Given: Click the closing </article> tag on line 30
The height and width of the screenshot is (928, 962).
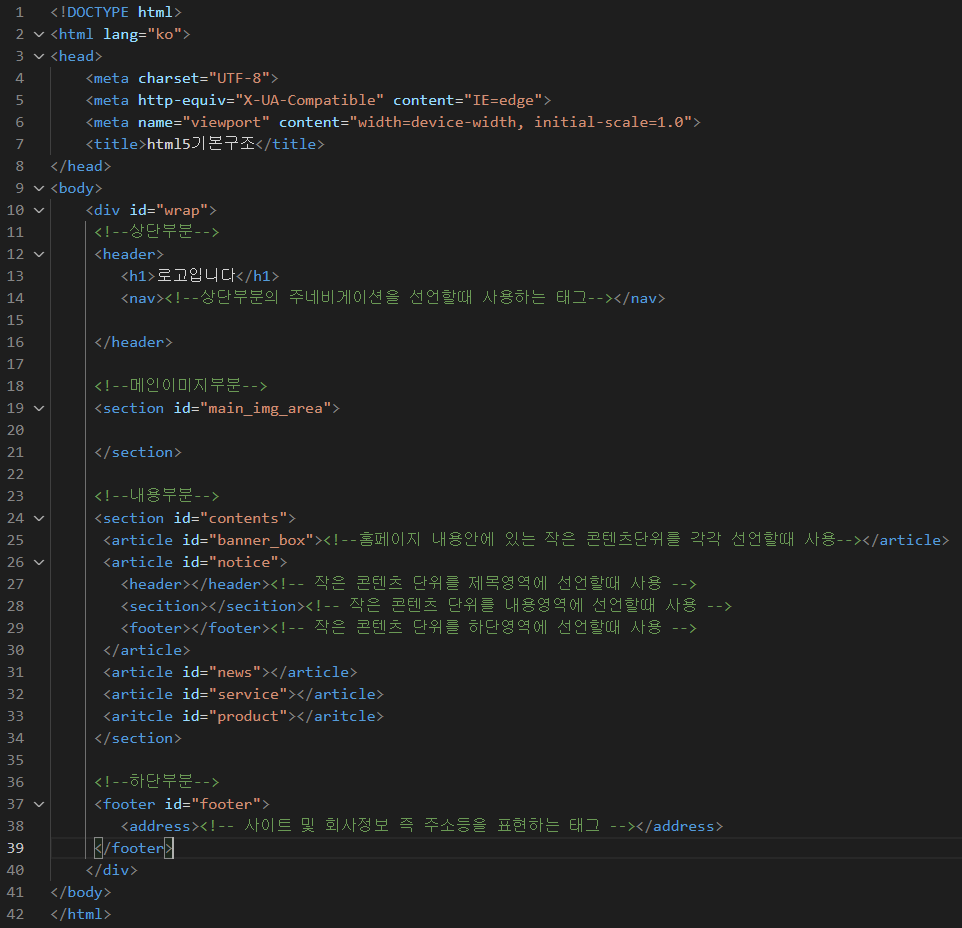Looking at the screenshot, I should pyautogui.click(x=147, y=651).
